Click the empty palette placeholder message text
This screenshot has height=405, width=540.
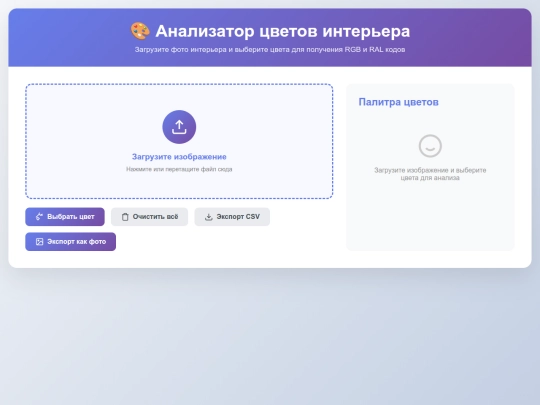430,174
